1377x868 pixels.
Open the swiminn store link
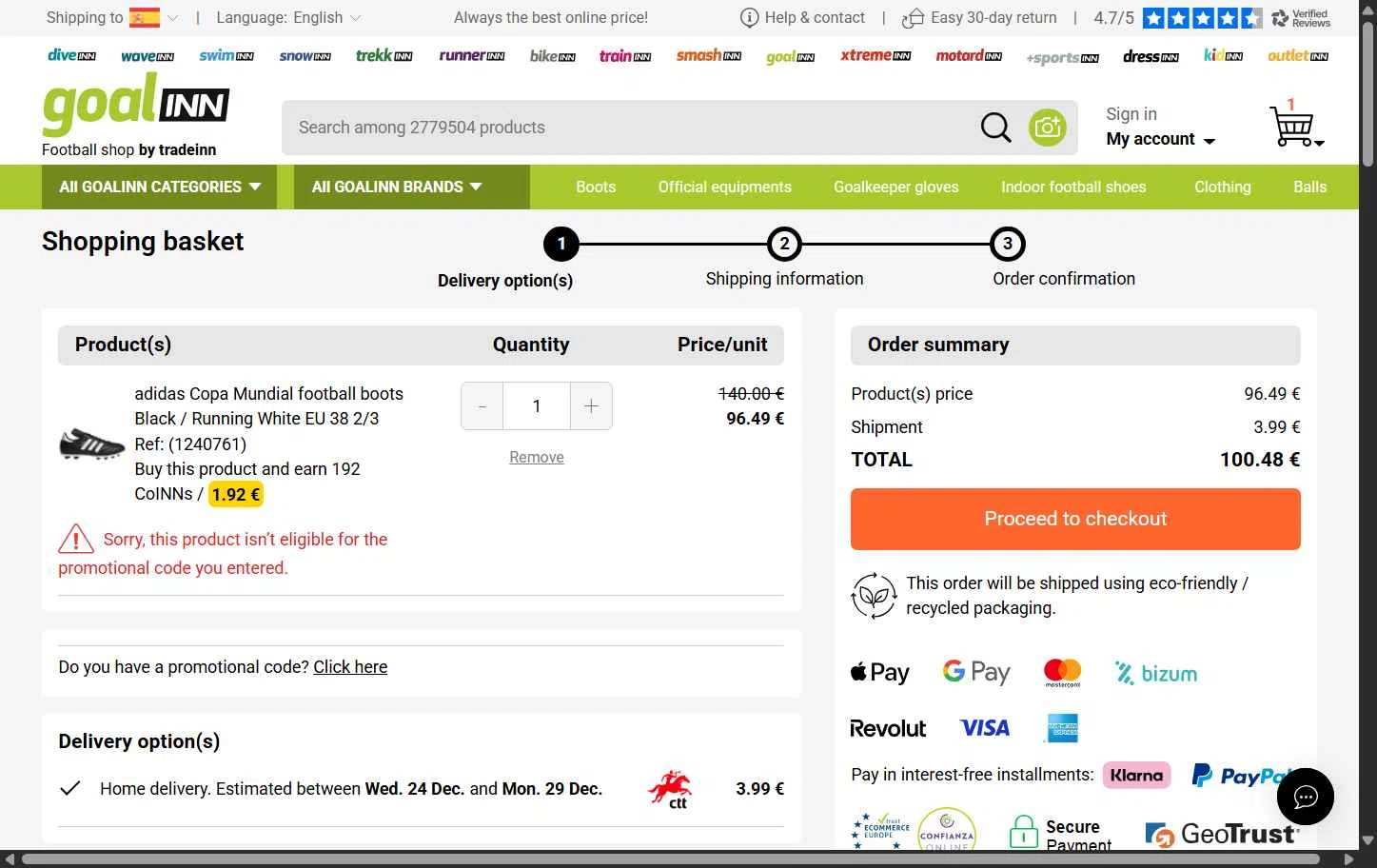tap(226, 56)
